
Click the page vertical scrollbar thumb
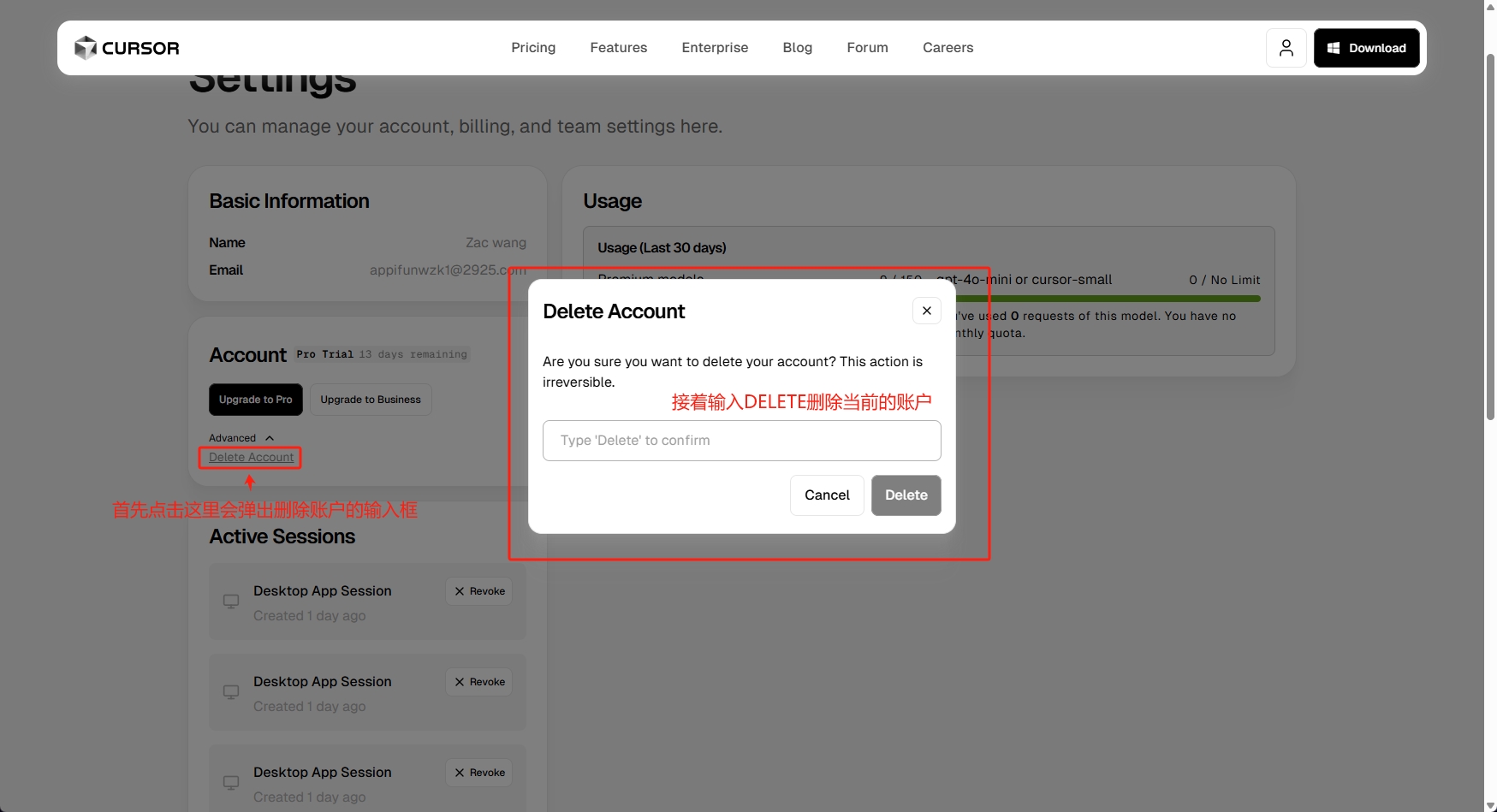(x=1490, y=237)
